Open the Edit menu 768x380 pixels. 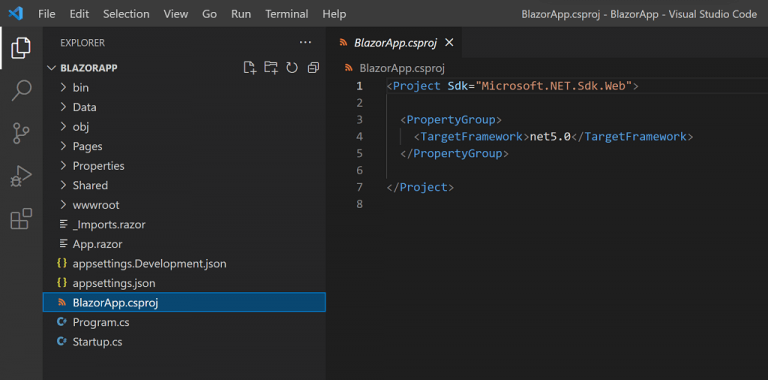pyautogui.click(x=79, y=14)
